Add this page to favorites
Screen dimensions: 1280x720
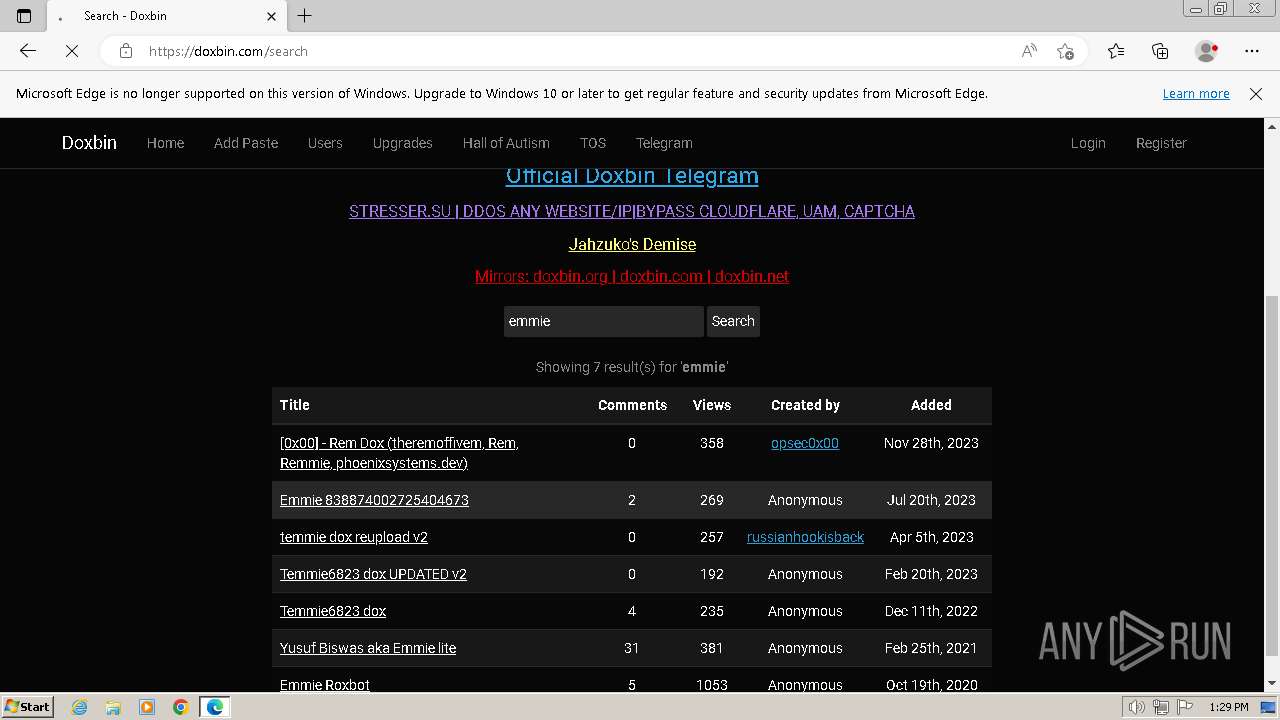click(x=1065, y=51)
